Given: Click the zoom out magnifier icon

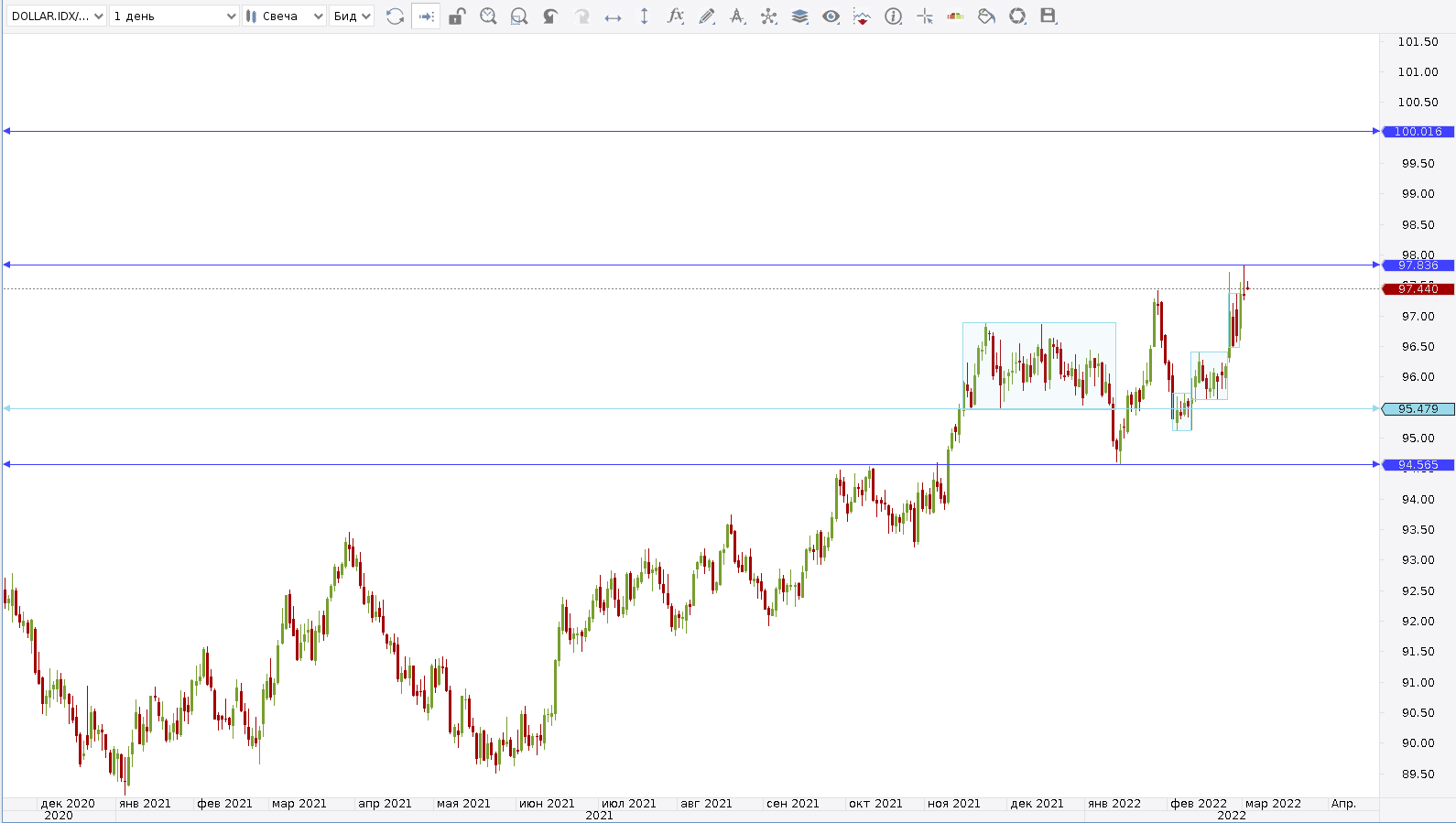Looking at the screenshot, I should point(519,16).
